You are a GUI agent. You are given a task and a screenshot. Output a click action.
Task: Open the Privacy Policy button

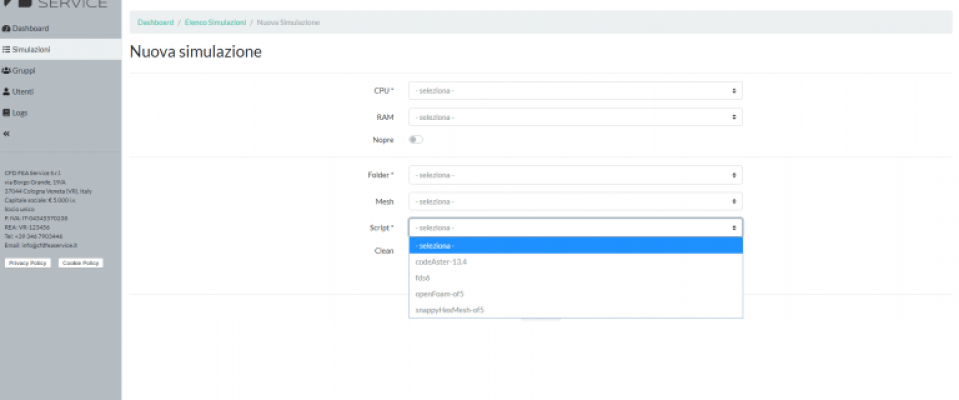pos(28,263)
